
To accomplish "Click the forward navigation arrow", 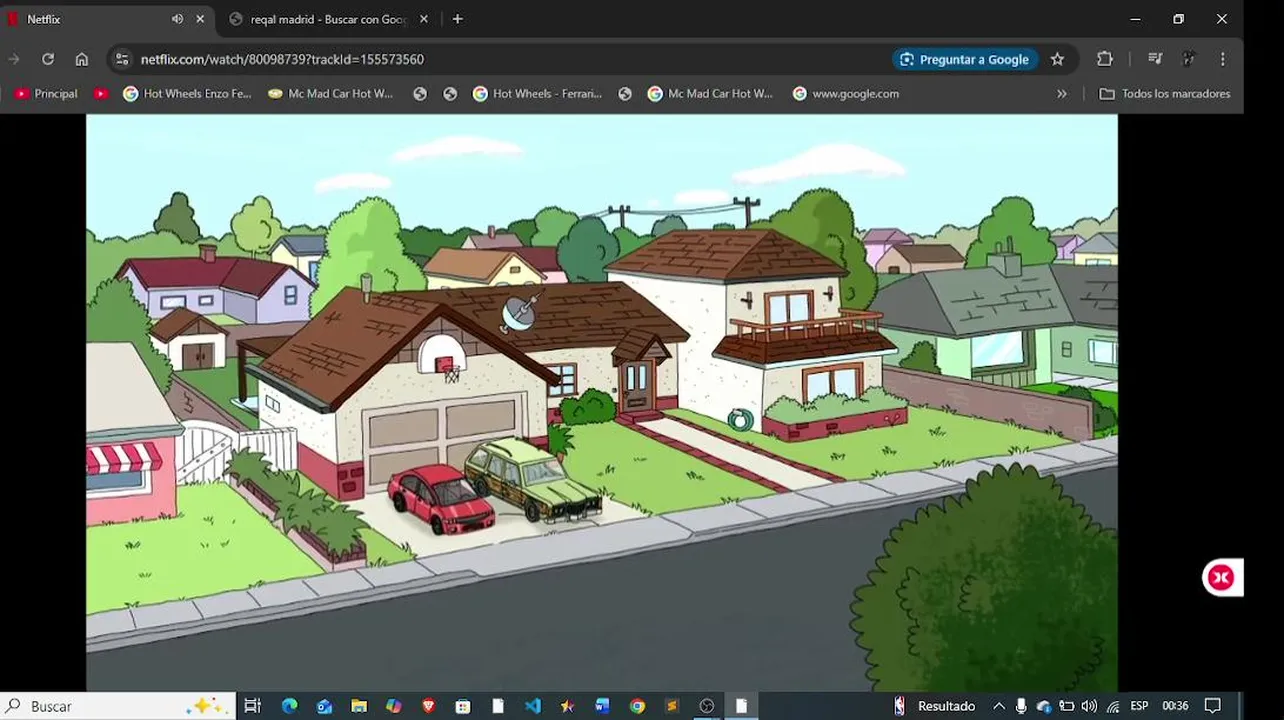I will tap(14, 59).
